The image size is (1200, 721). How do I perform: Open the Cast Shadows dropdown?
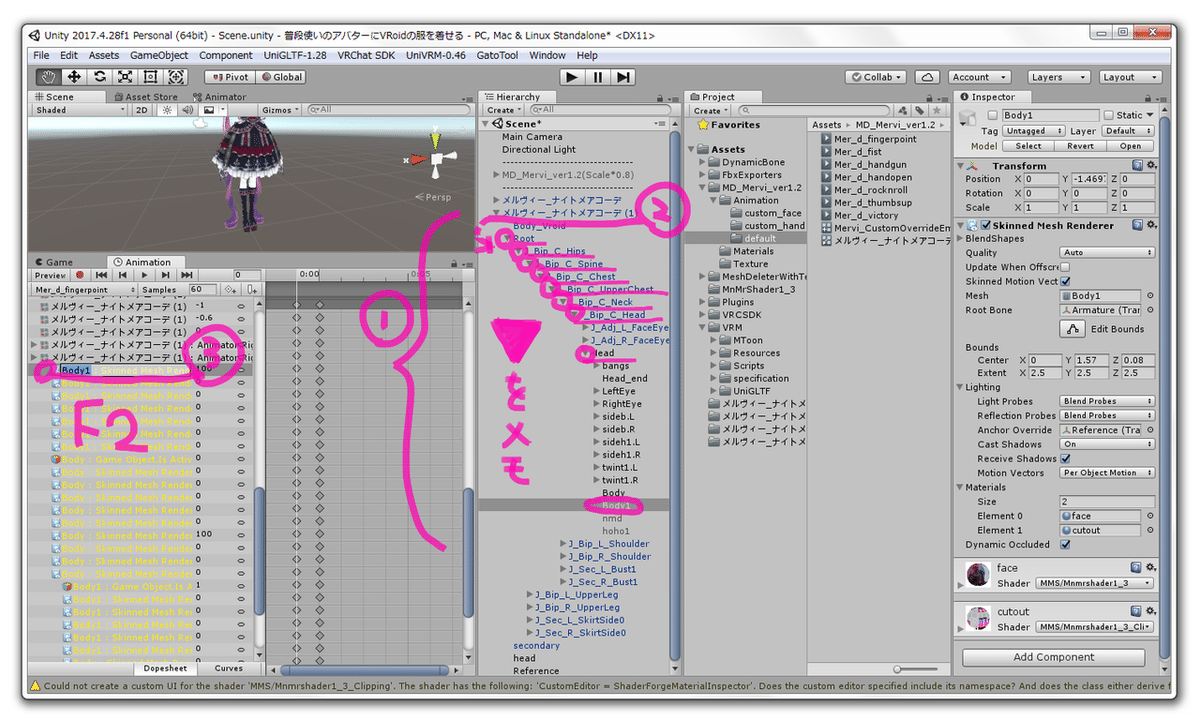(x=1107, y=445)
